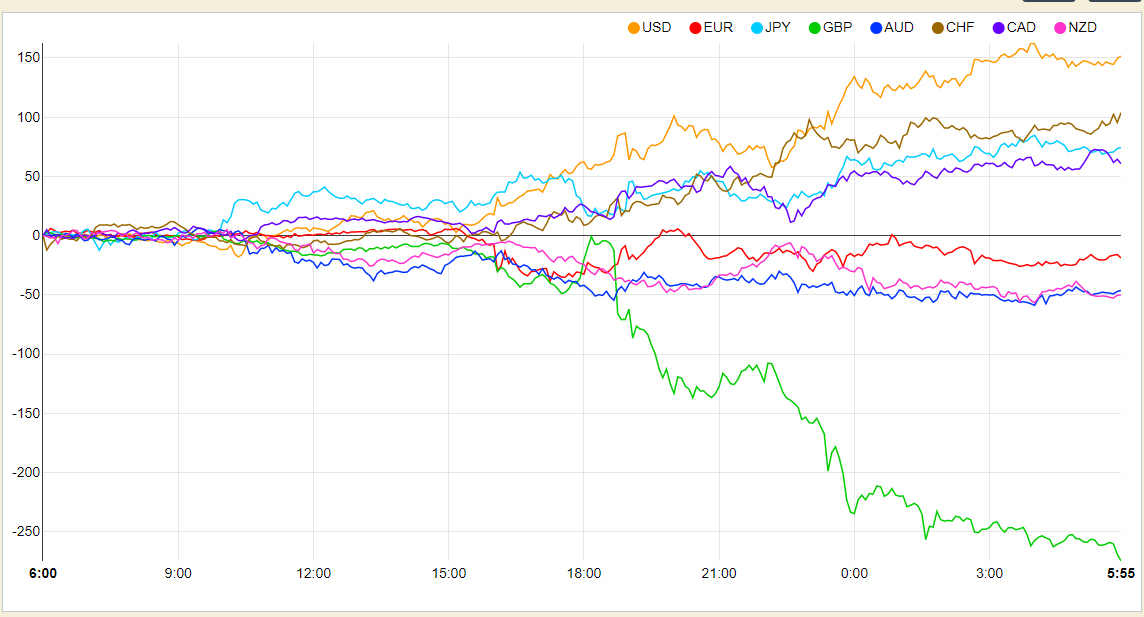The width and height of the screenshot is (1144, 617).
Task: Toggle the NZD legend entry
Action: pos(1076,28)
